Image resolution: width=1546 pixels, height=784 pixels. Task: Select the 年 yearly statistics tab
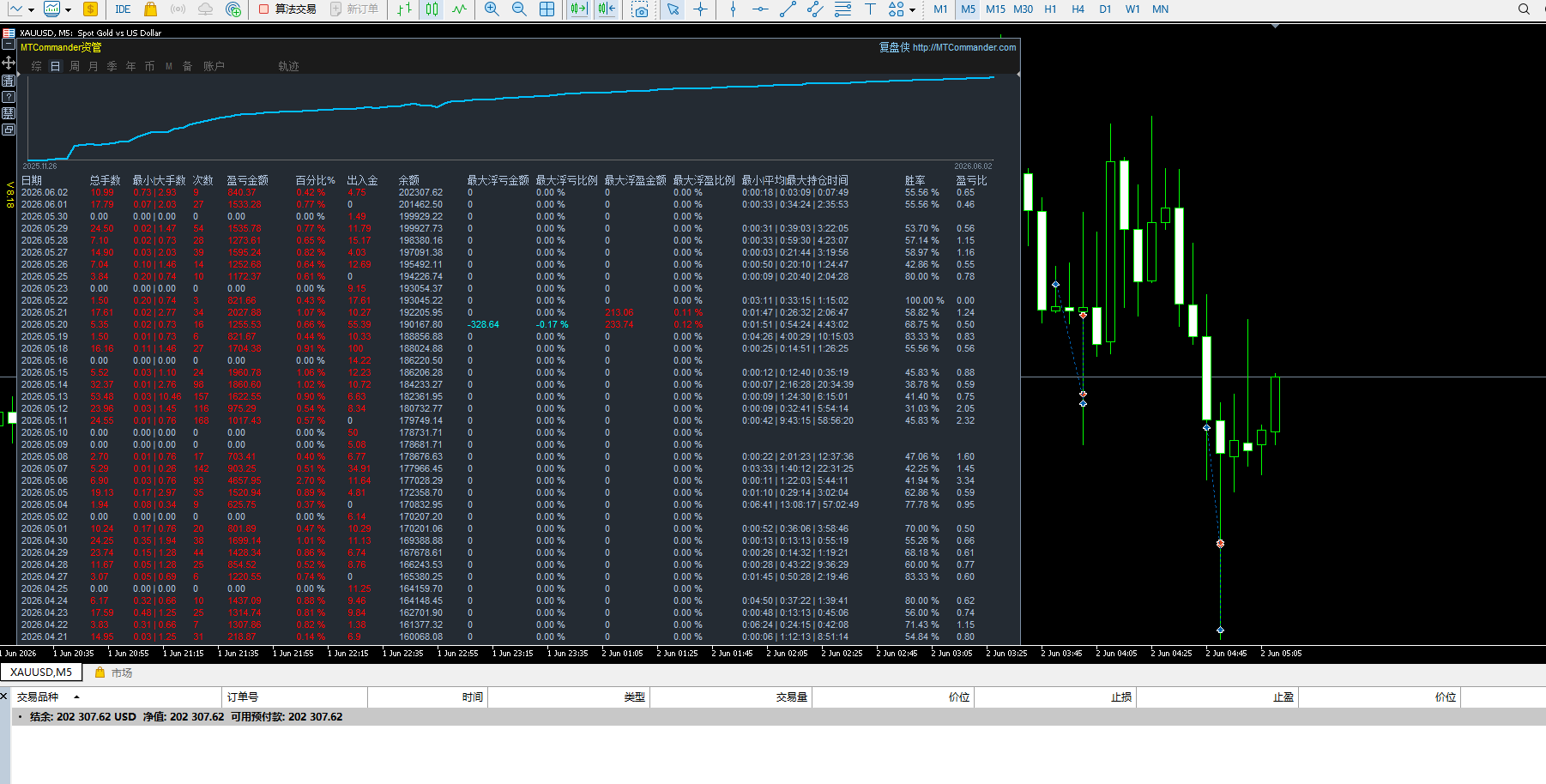coord(131,66)
